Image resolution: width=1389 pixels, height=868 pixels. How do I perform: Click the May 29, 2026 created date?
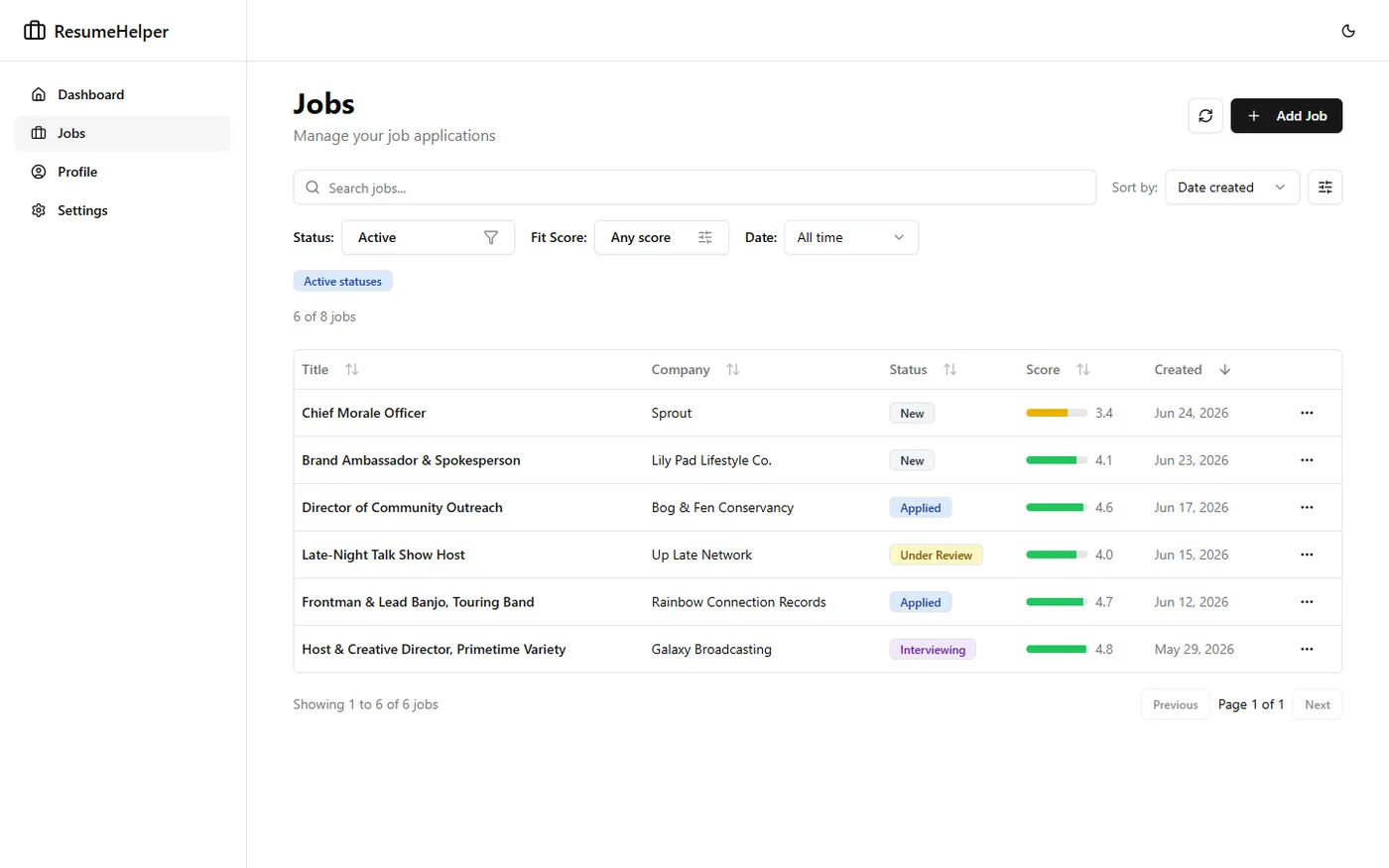pyautogui.click(x=1194, y=649)
